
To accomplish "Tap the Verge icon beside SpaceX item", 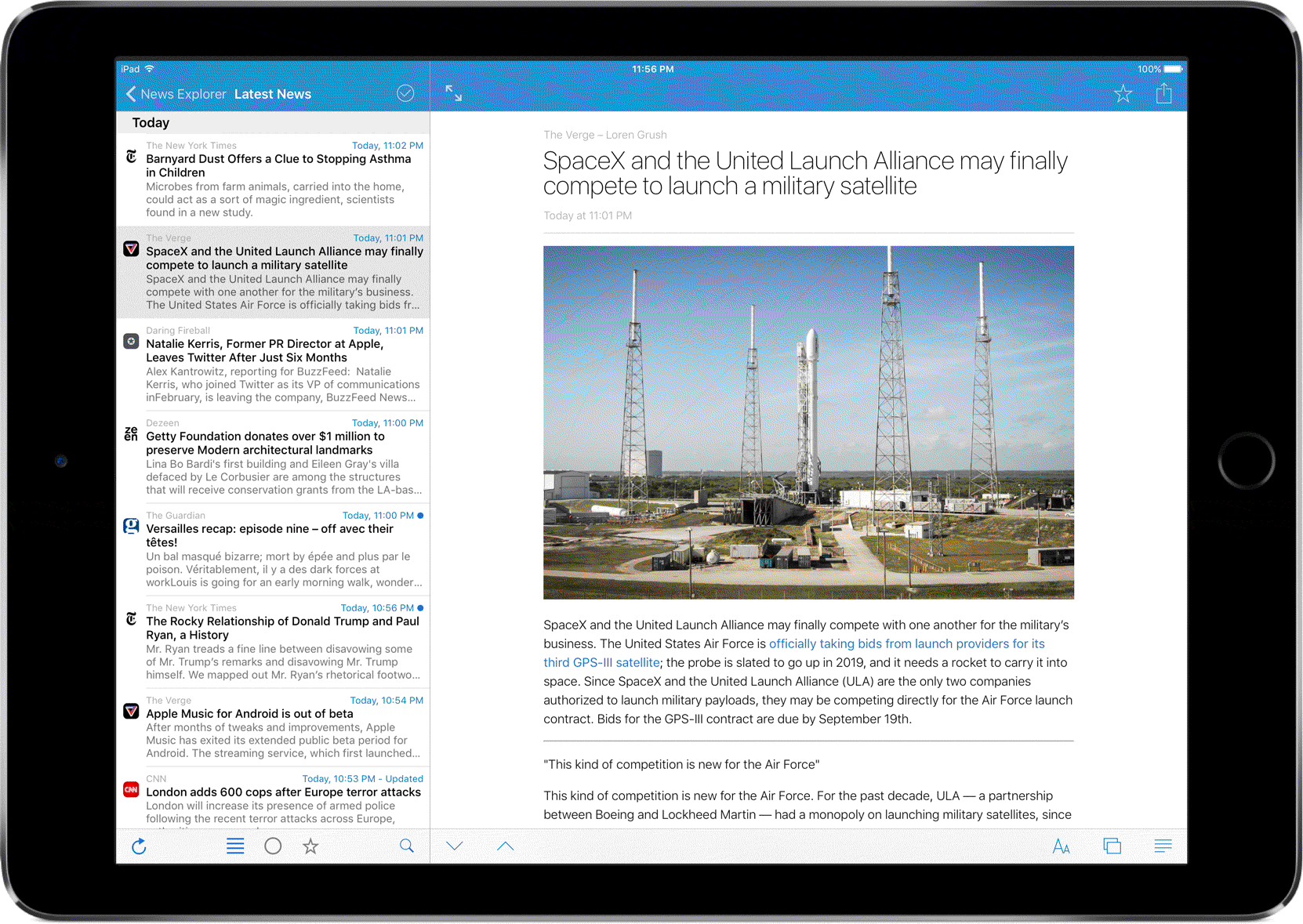I will click(x=131, y=249).
